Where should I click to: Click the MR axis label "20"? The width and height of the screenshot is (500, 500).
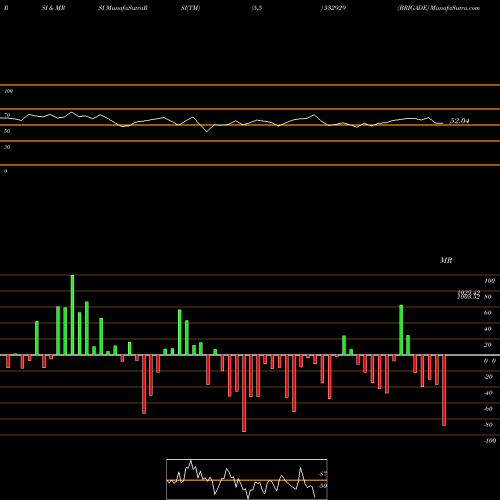click(487, 345)
